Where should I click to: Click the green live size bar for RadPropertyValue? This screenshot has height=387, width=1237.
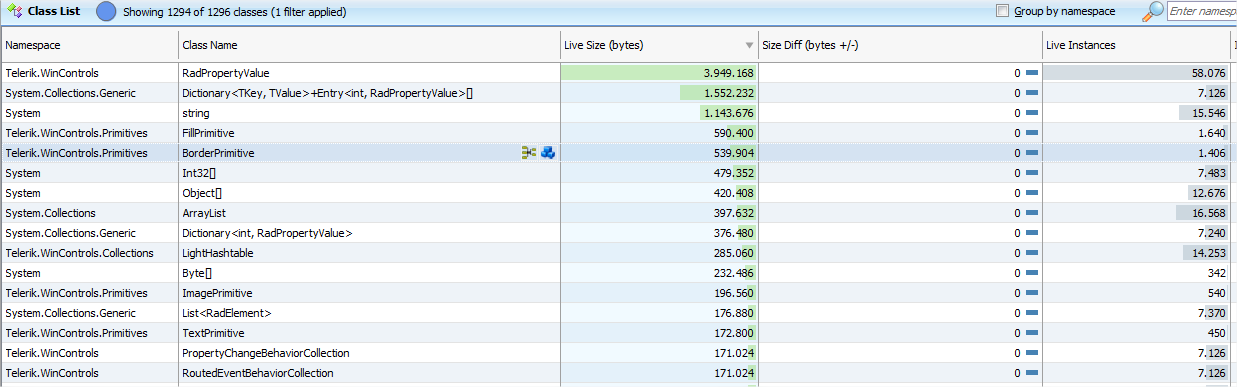(658, 73)
